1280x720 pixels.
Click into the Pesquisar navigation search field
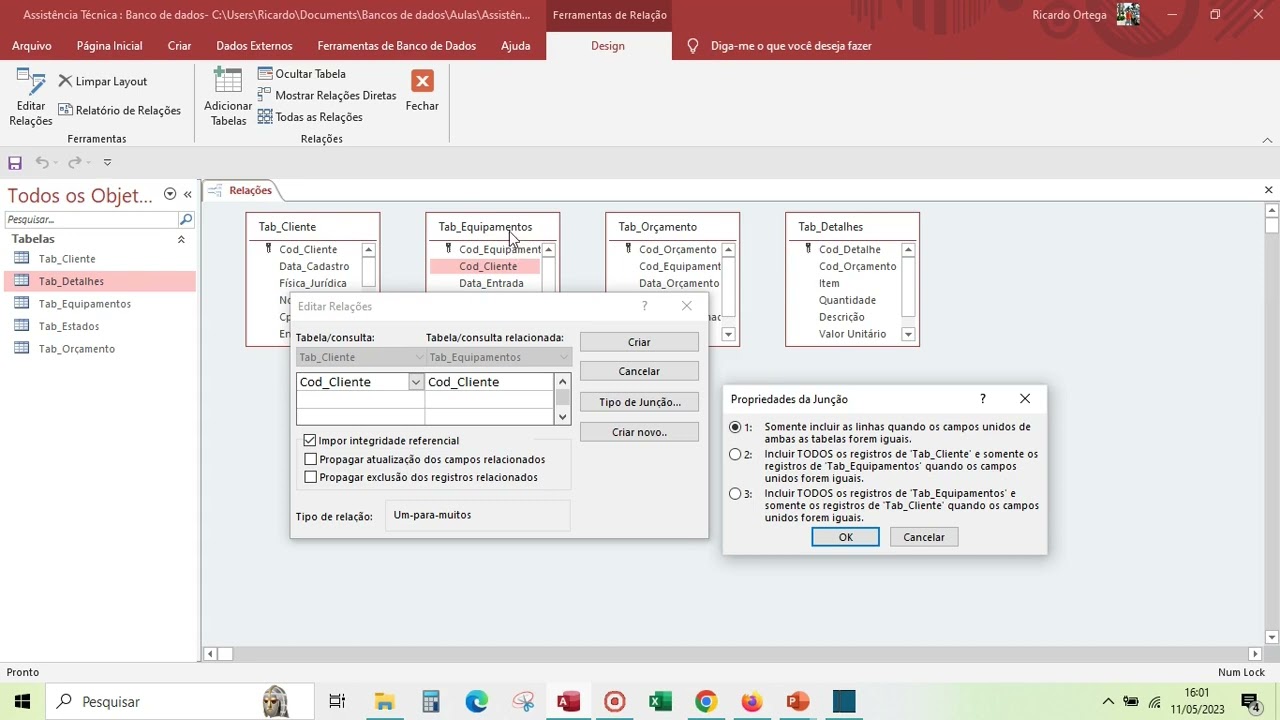click(x=91, y=219)
